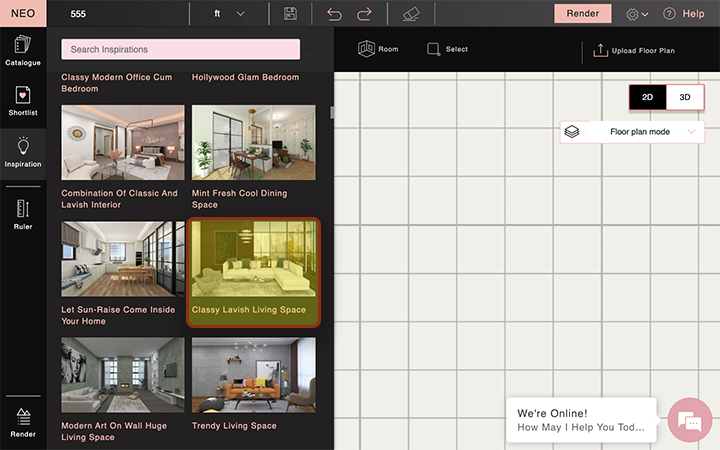Click Mint Fresh Cool Dining Space title
Image resolution: width=720 pixels, height=450 pixels.
tap(239, 199)
